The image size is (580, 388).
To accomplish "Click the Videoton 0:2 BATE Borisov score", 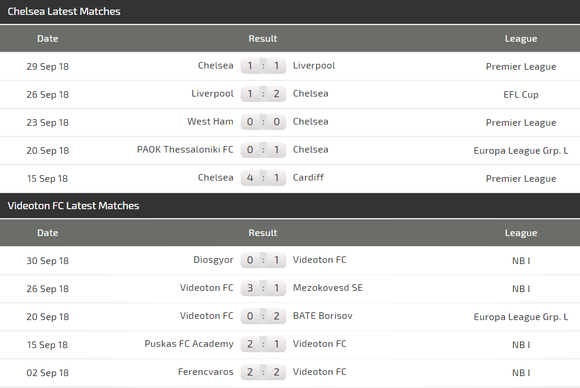I will (x=263, y=316).
